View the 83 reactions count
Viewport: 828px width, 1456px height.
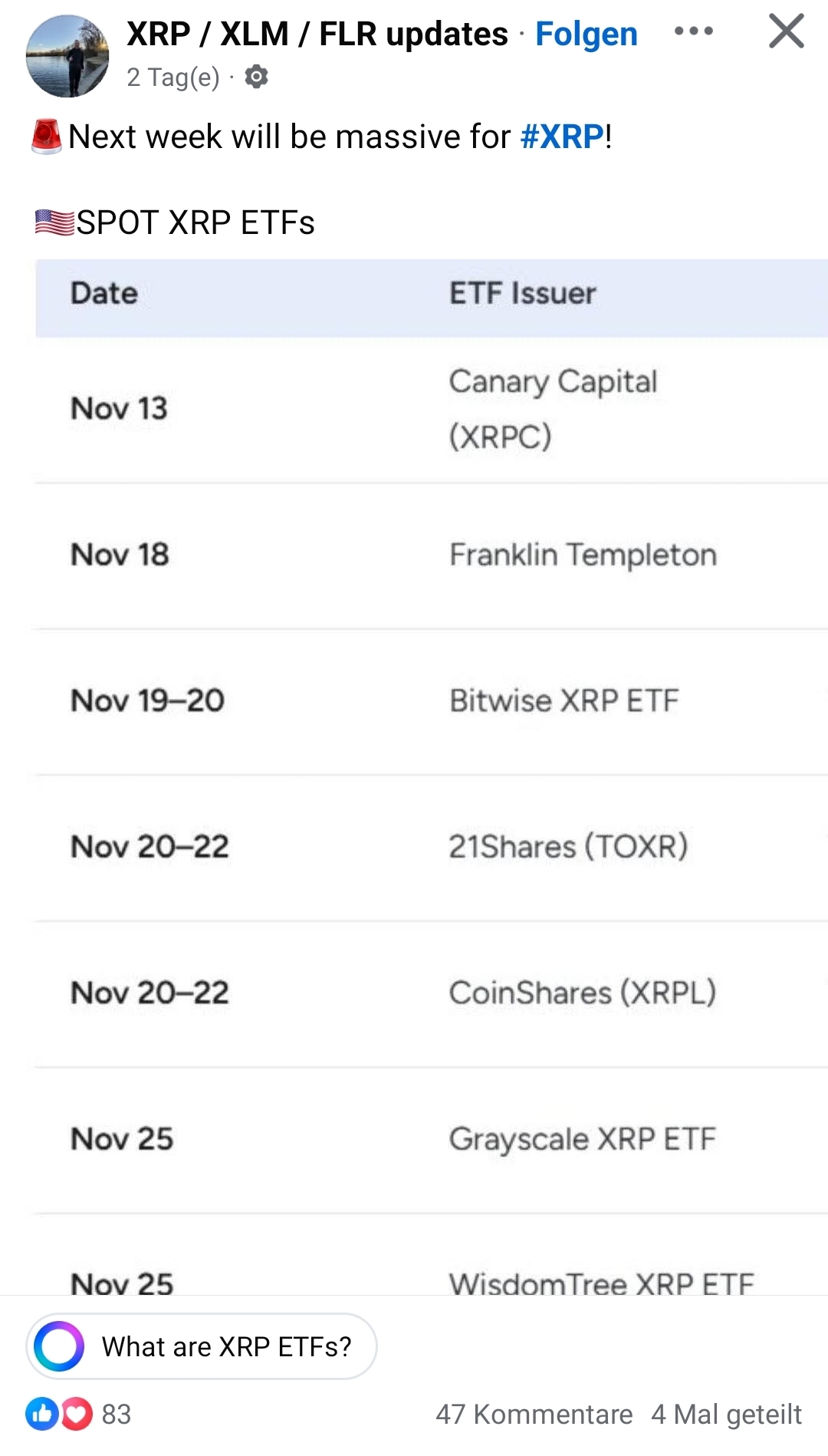click(117, 1414)
